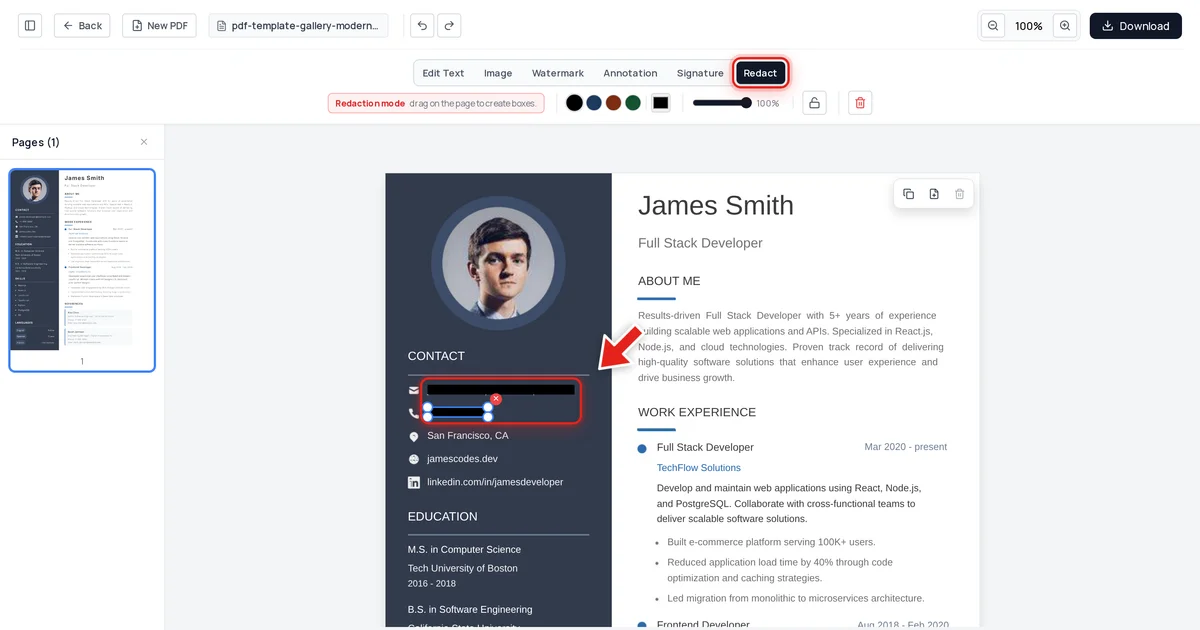Pick the dark blue redaction color

[x=594, y=103]
